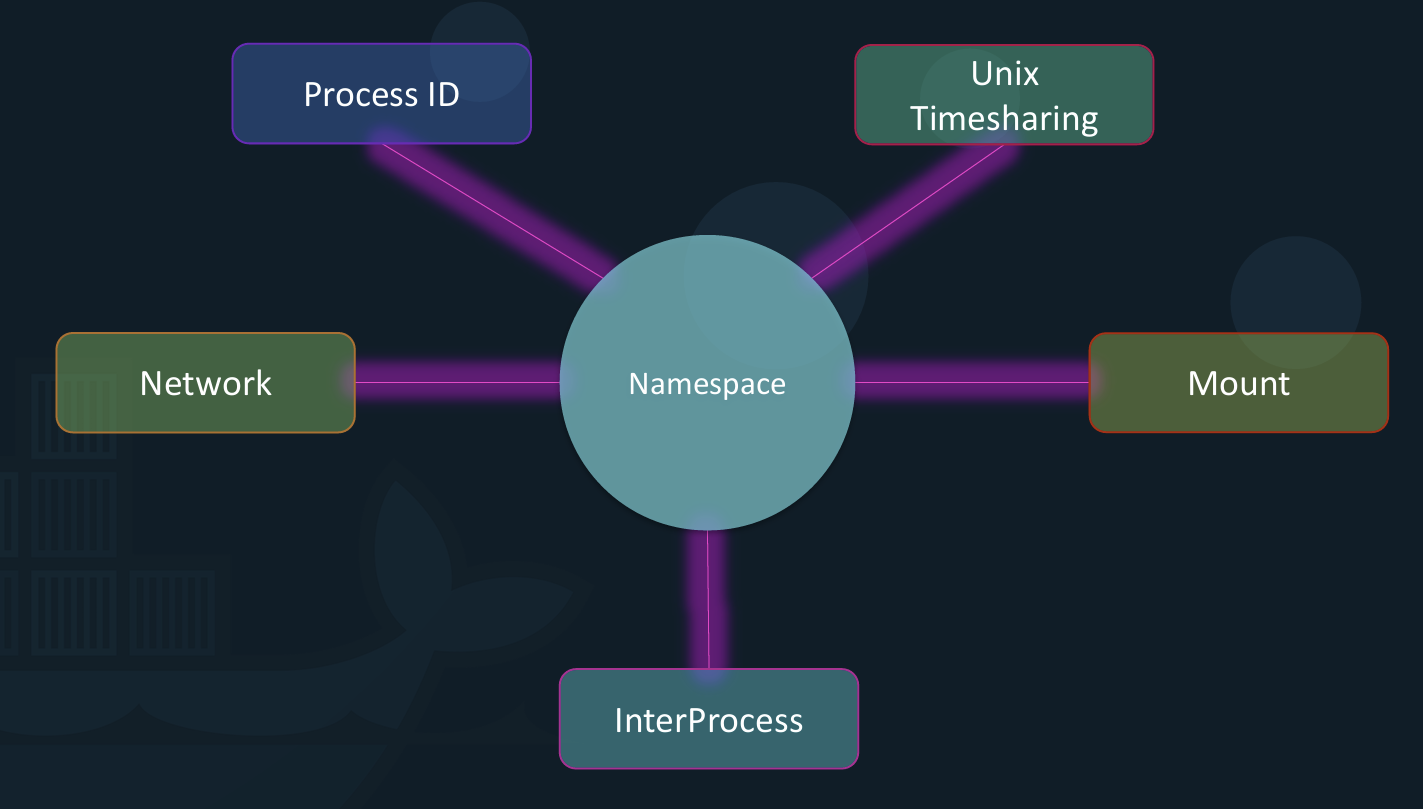Select the Process ID box
This screenshot has height=809, width=1423.
point(382,94)
